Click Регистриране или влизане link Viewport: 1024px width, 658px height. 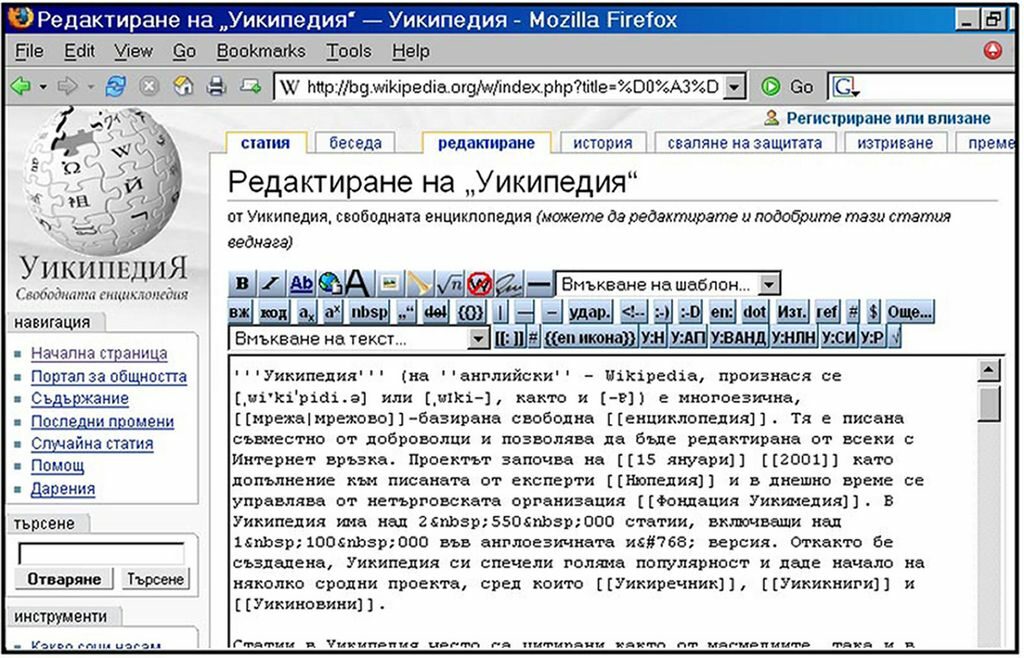click(888, 118)
